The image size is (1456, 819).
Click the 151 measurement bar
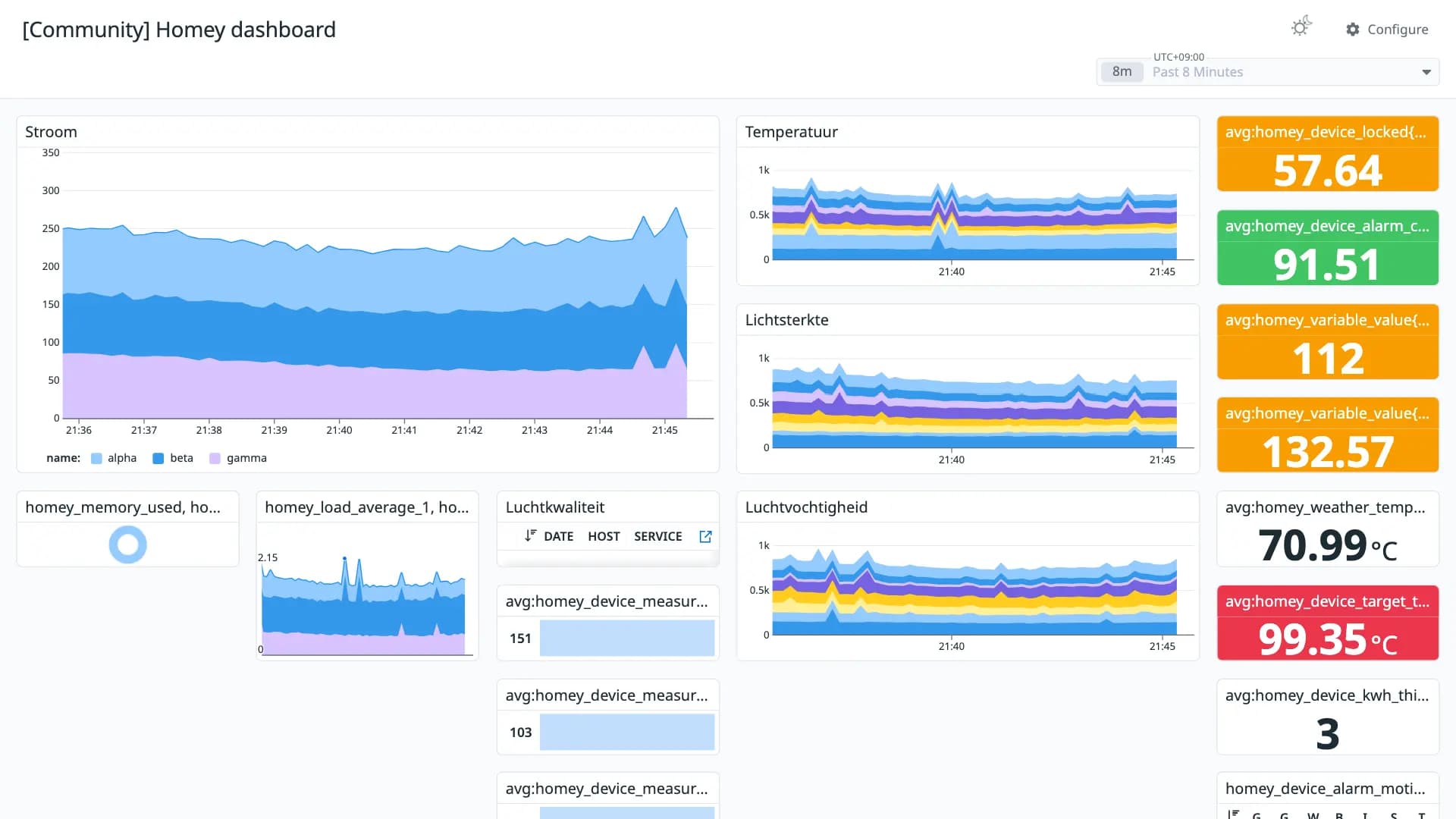click(626, 639)
